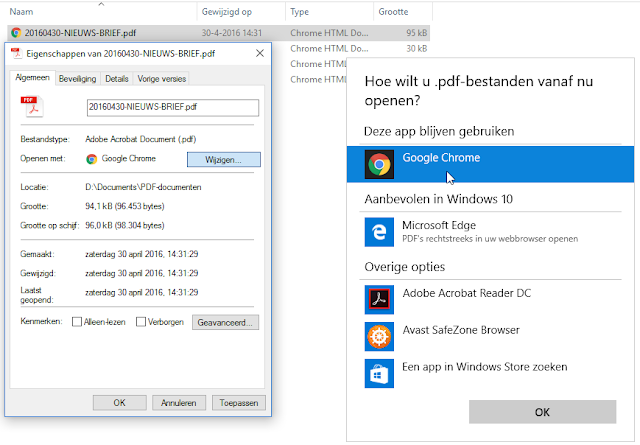Switch to the Algemeen tab
640x445 pixels.
pos(32,78)
